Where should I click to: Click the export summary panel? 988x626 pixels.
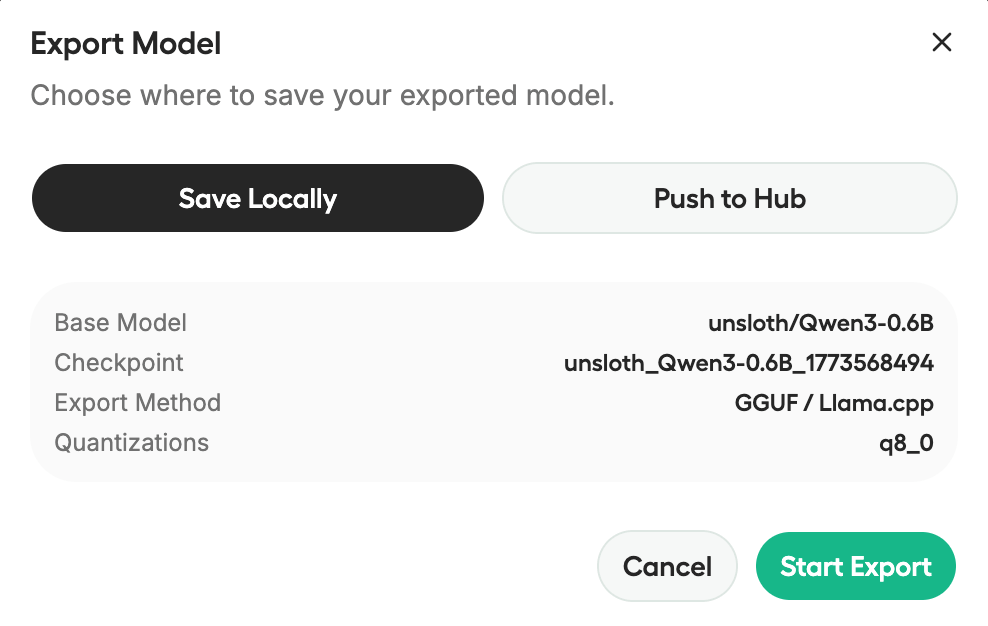pos(494,382)
